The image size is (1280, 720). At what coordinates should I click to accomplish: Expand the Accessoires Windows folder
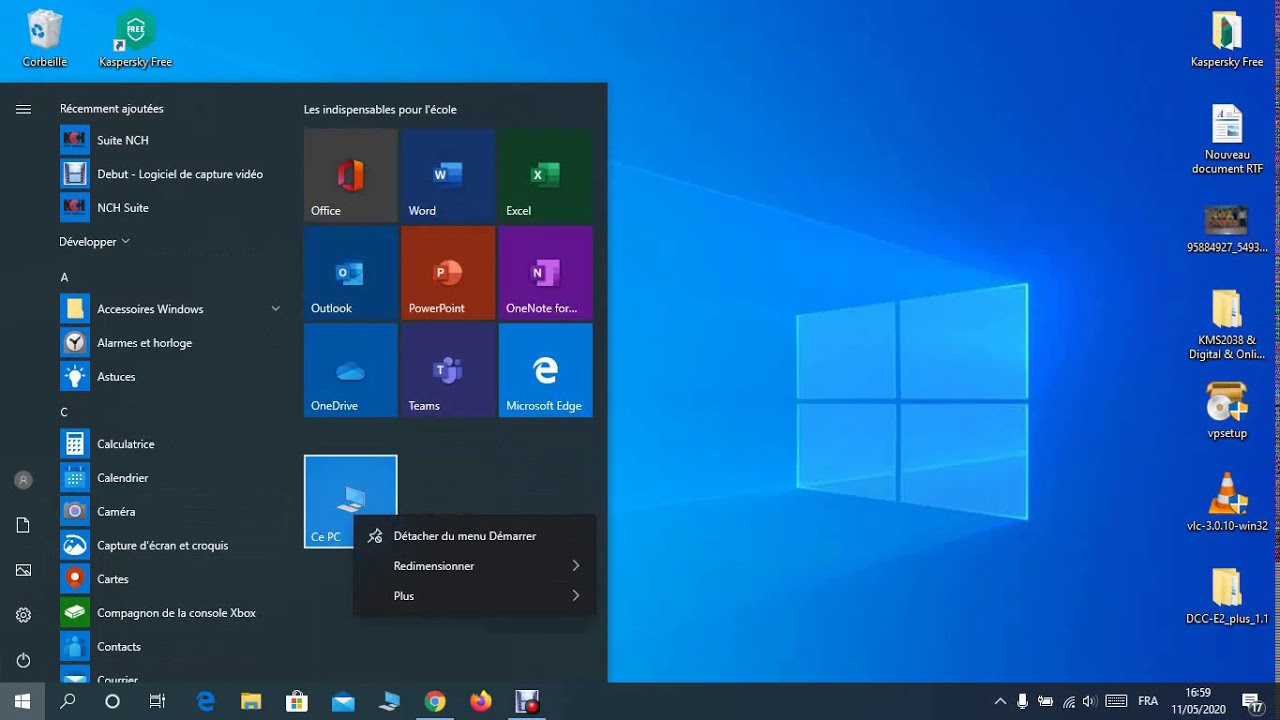tap(170, 309)
